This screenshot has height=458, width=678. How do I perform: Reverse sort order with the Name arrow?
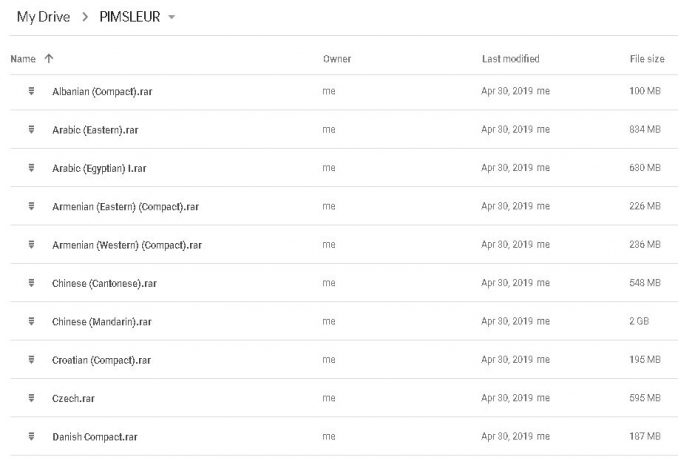[x=49, y=59]
